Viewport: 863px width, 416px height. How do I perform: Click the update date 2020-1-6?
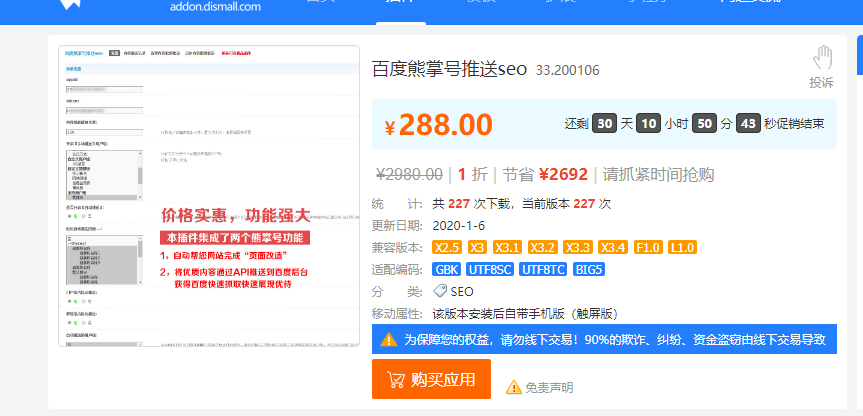459,226
